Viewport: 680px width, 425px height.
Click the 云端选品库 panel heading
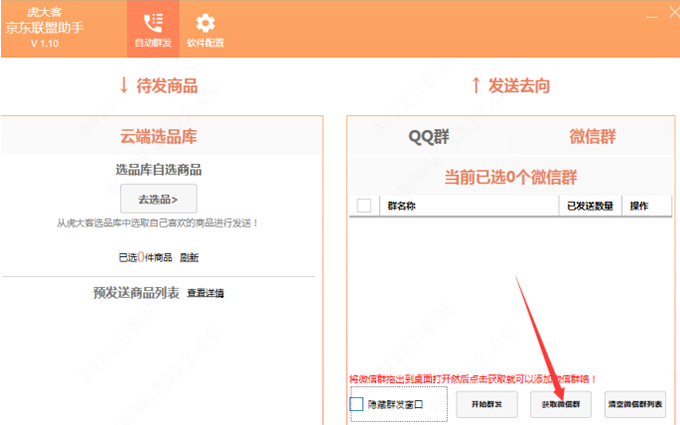pyautogui.click(x=158, y=137)
